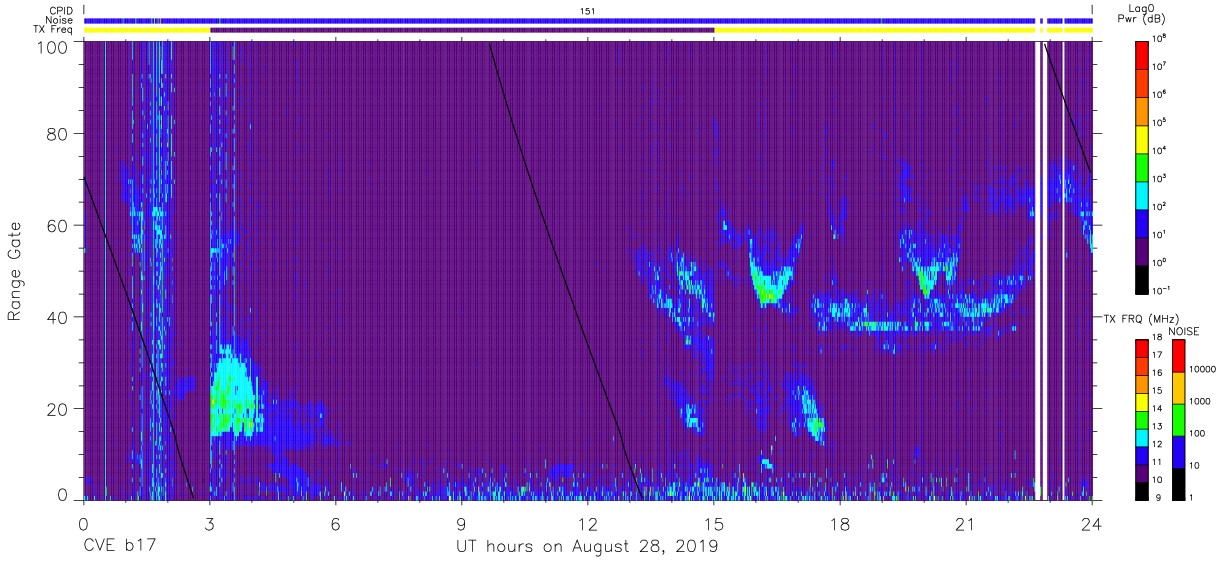Click the orange segment of the NOISE colorbar
The width and height of the screenshot is (1228, 567).
click(x=1177, y=388)
